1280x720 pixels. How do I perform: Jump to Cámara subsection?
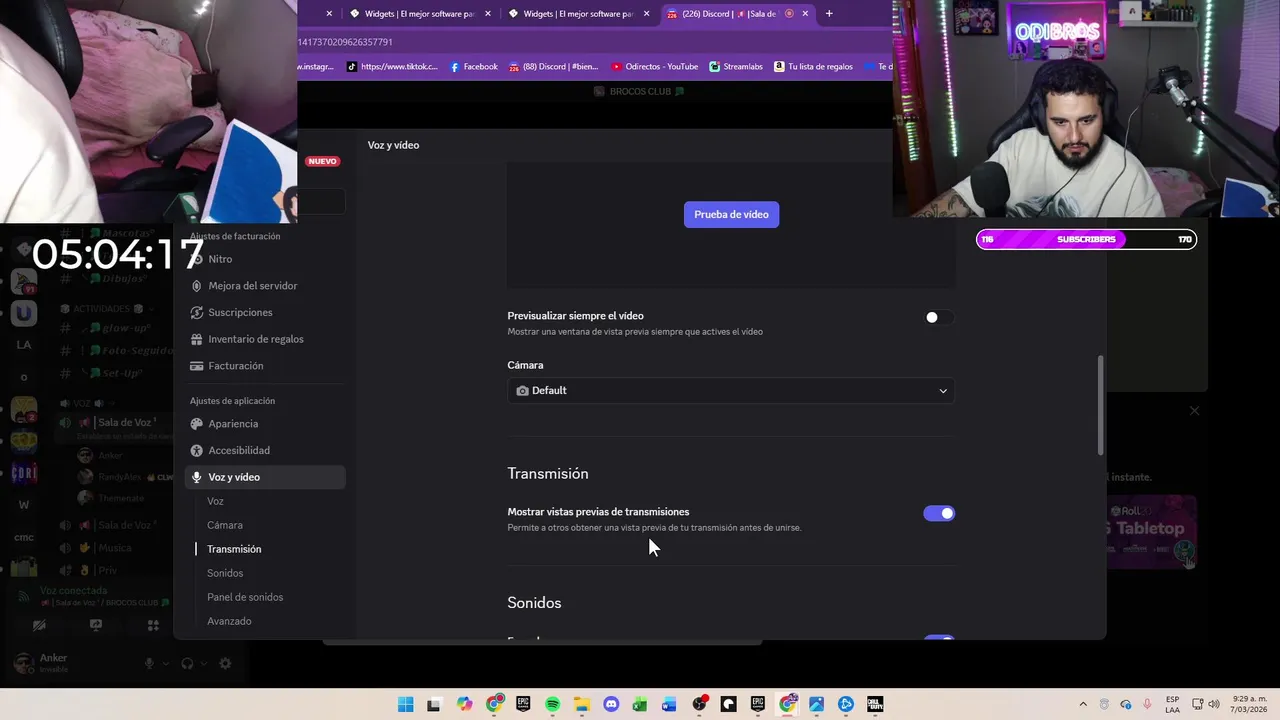(225, 525)
